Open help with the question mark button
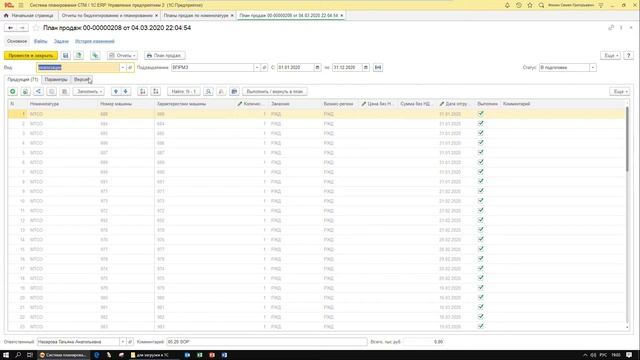Screen dimensions: 640x360 point(629,56)
